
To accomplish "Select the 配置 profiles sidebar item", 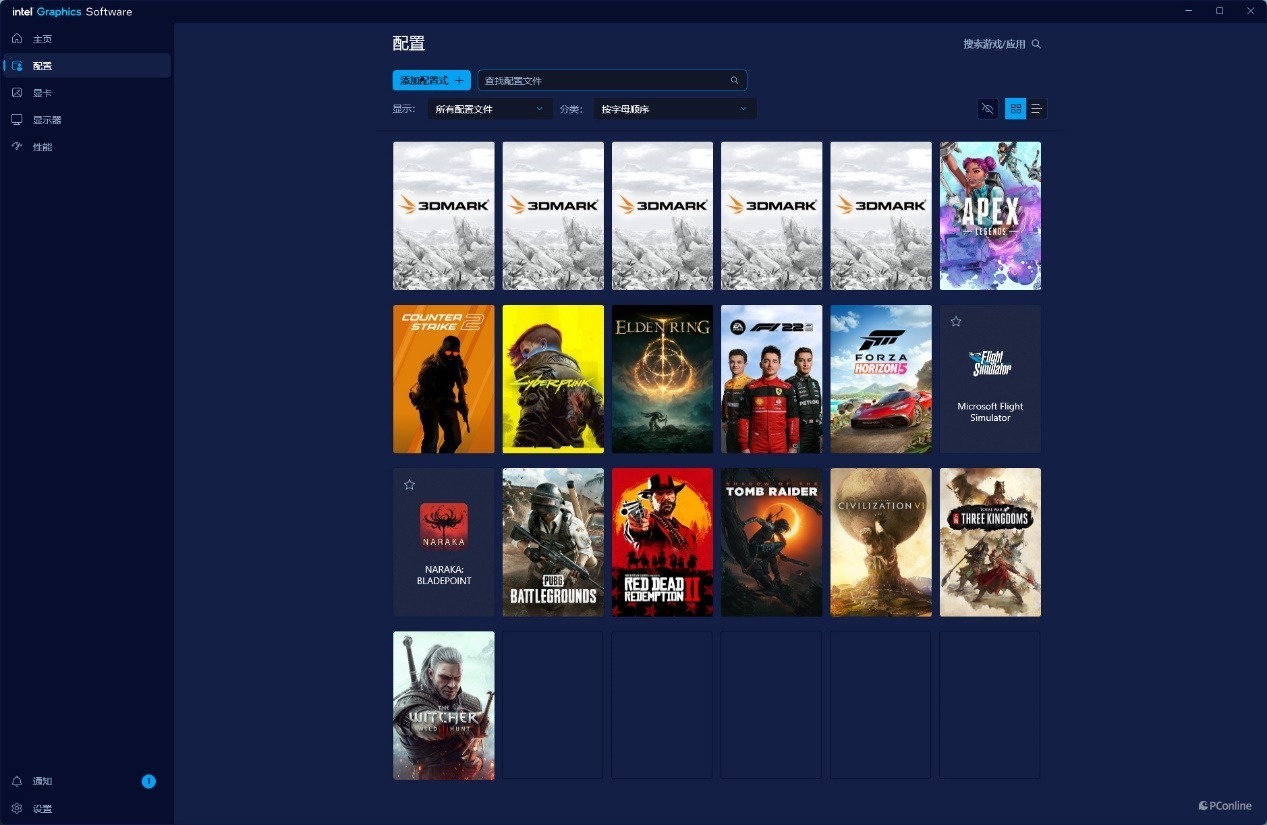I will coord(87,65).
